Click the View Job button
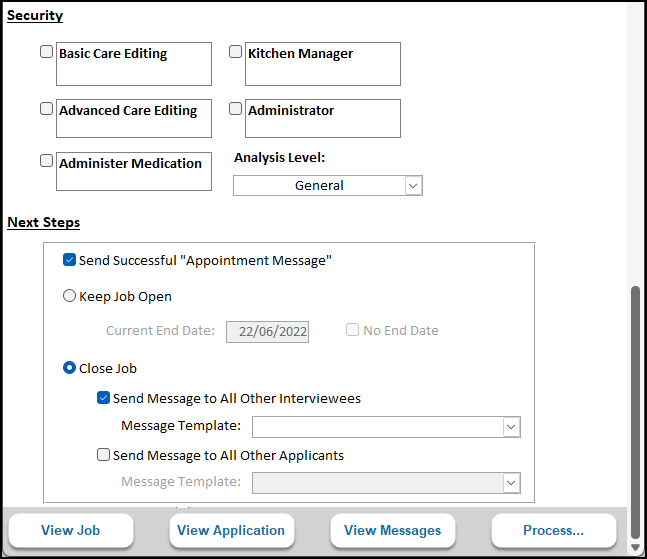Image resolution: width=647 pixels, height=559 pixels. tap(70, 531)
